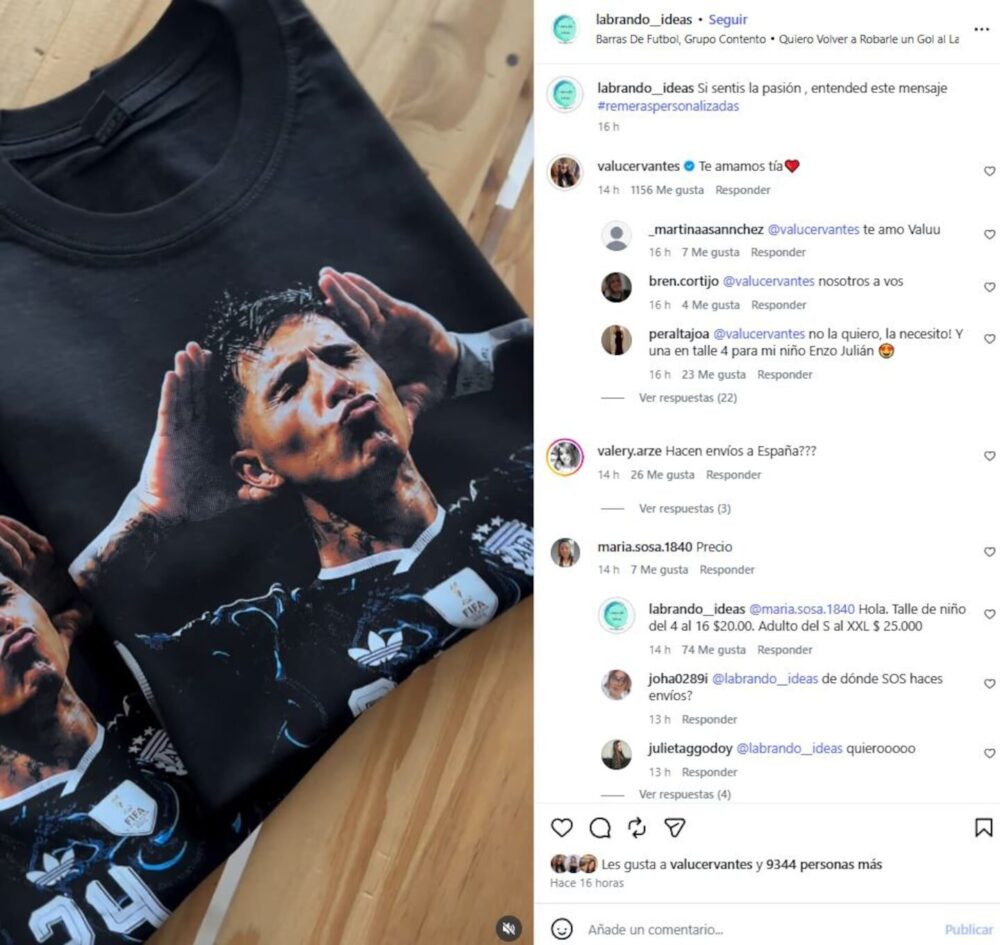1000x945 pixels.
Task: Click the repost arrows icon
Action: [636, 828]
